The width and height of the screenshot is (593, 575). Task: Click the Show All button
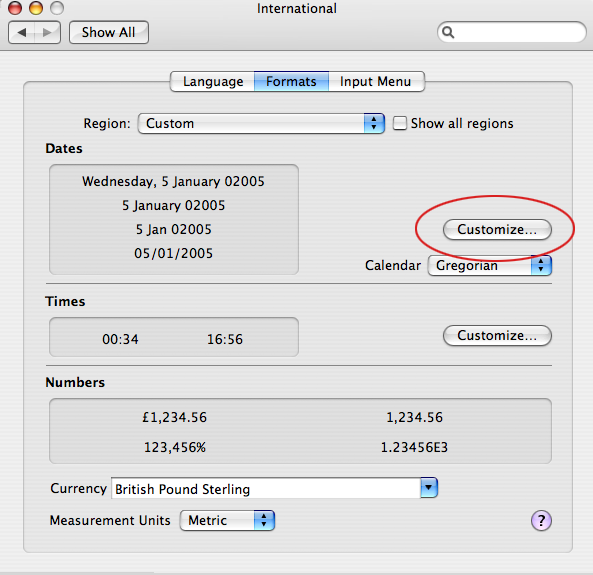[x=109, y=33]
